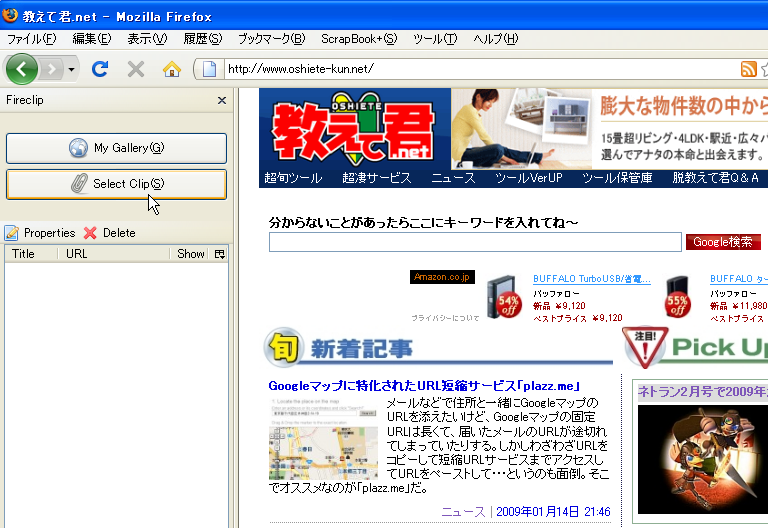Click the 55% off hard drive image

click(x=678, y=297)
